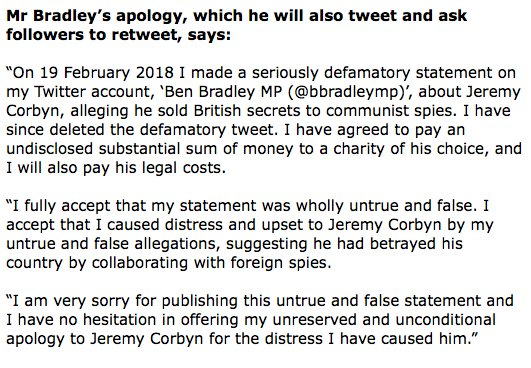Click the date '19 February 2018'
Viewport: 531px width, 368px height.
coord(107,73)
